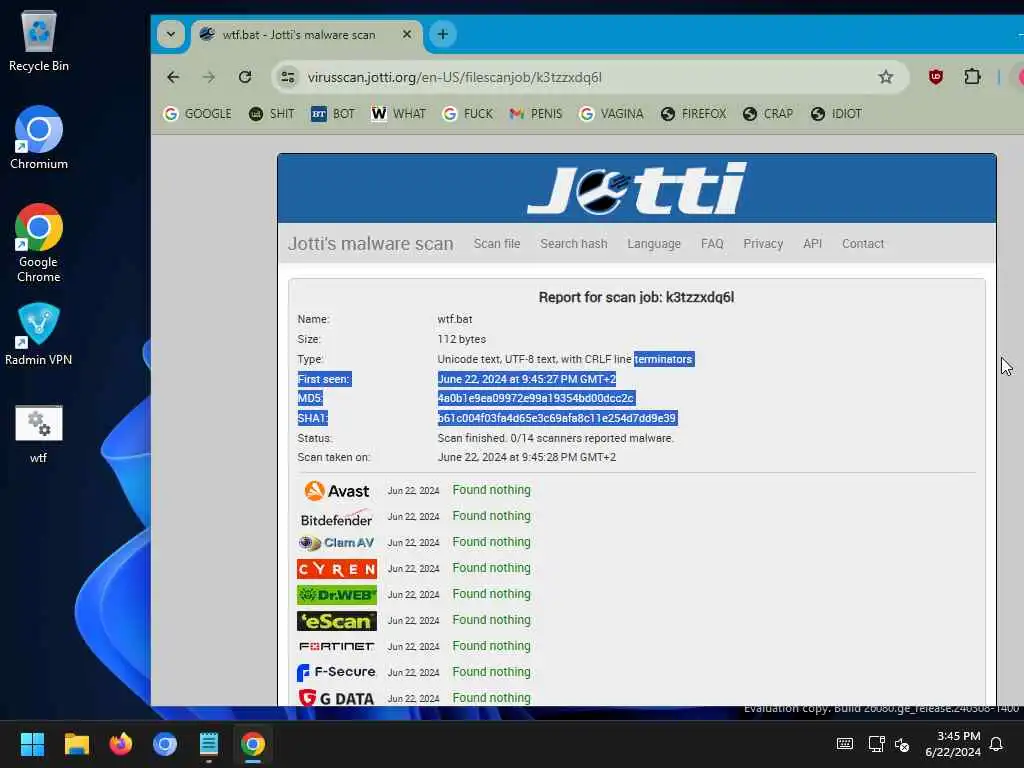1024x768 pixels.
Task: Open the Windows Start menu
Action: (32, 744)
